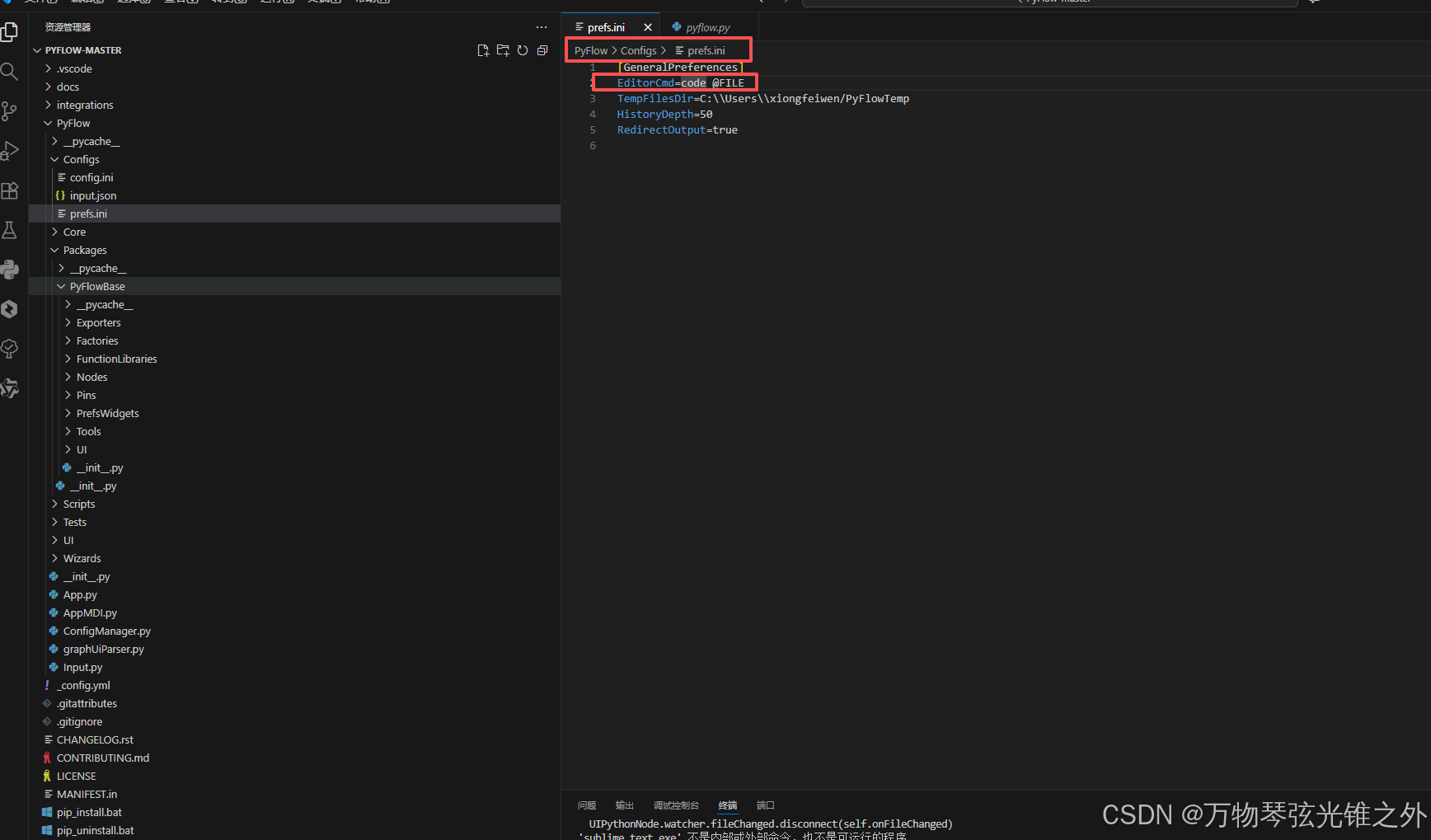
Task: Select the prefs.ini editor tab
Action: tap(606, 27)
